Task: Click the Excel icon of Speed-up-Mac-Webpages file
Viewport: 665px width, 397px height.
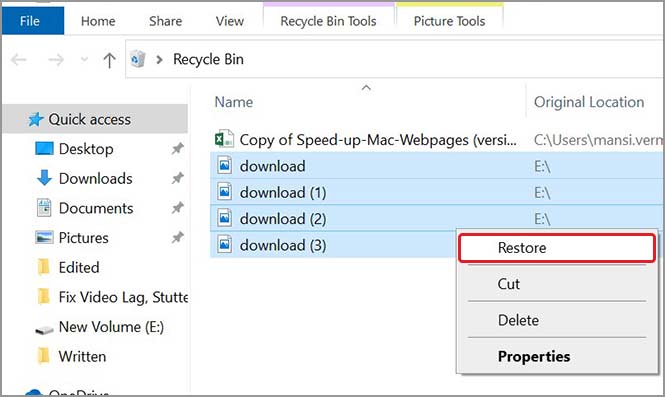Action: pos(224,139)
